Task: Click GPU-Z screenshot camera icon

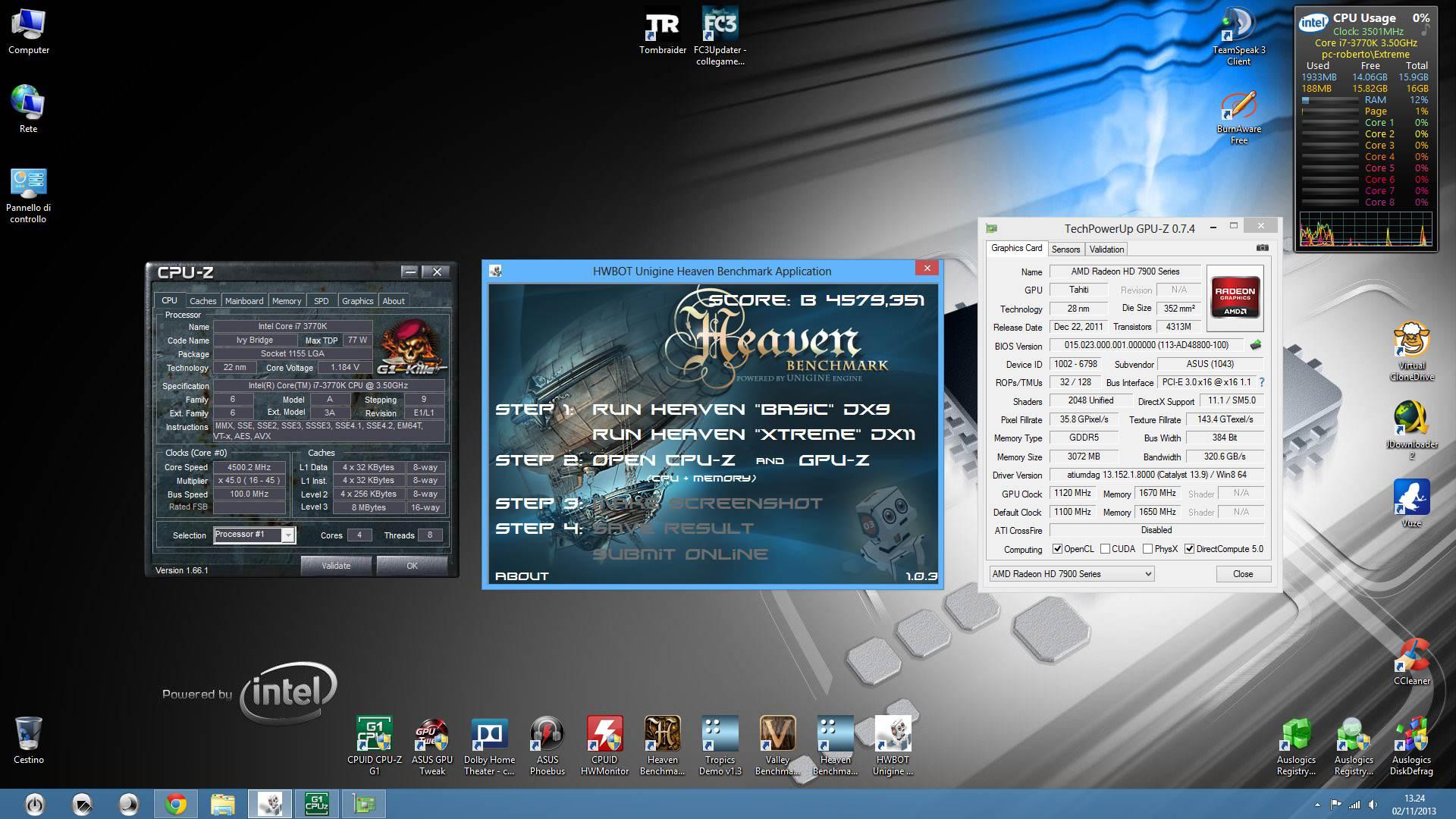Action: 1262,248
